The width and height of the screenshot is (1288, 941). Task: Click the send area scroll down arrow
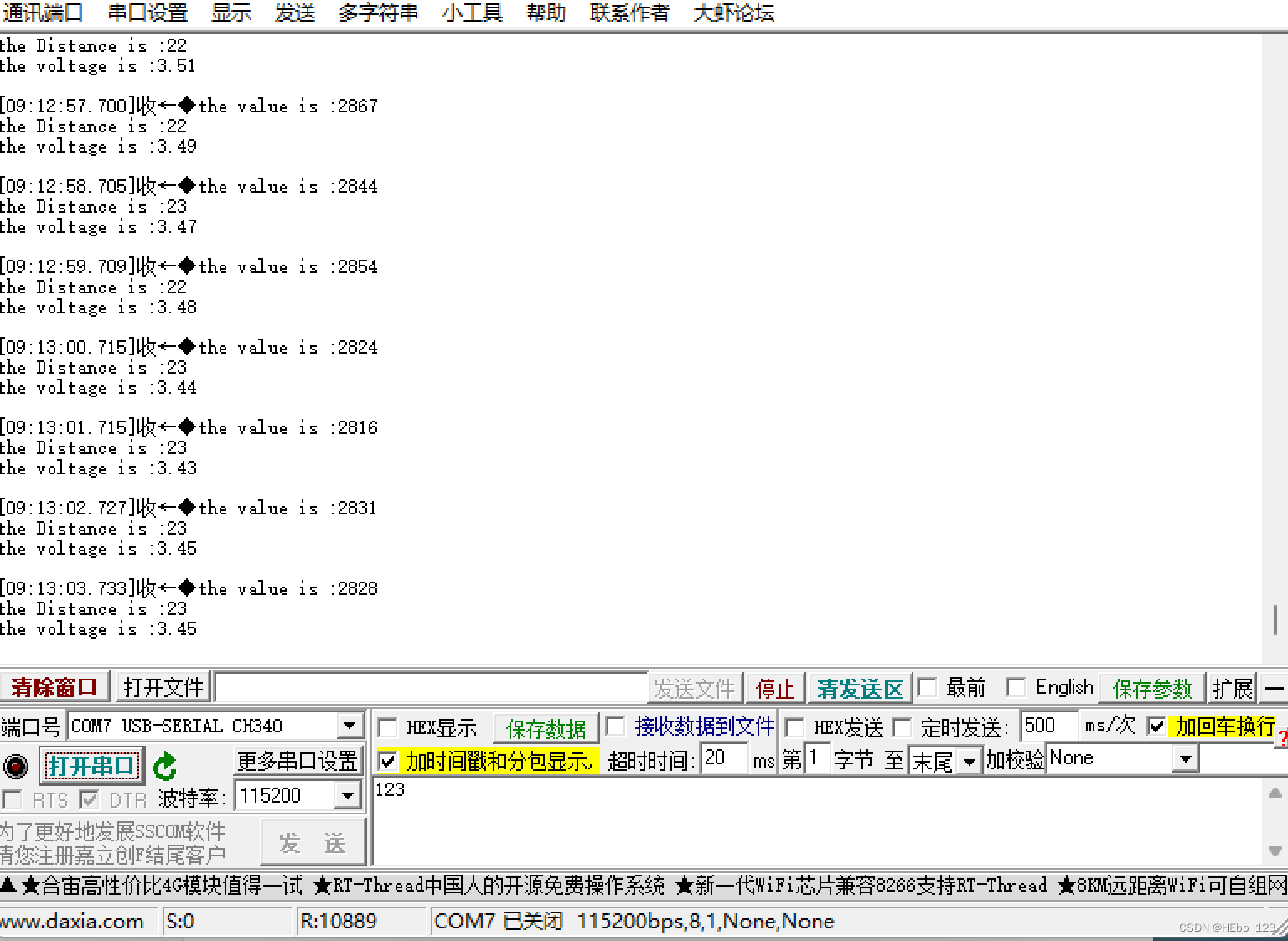[x=1275, y=851]
